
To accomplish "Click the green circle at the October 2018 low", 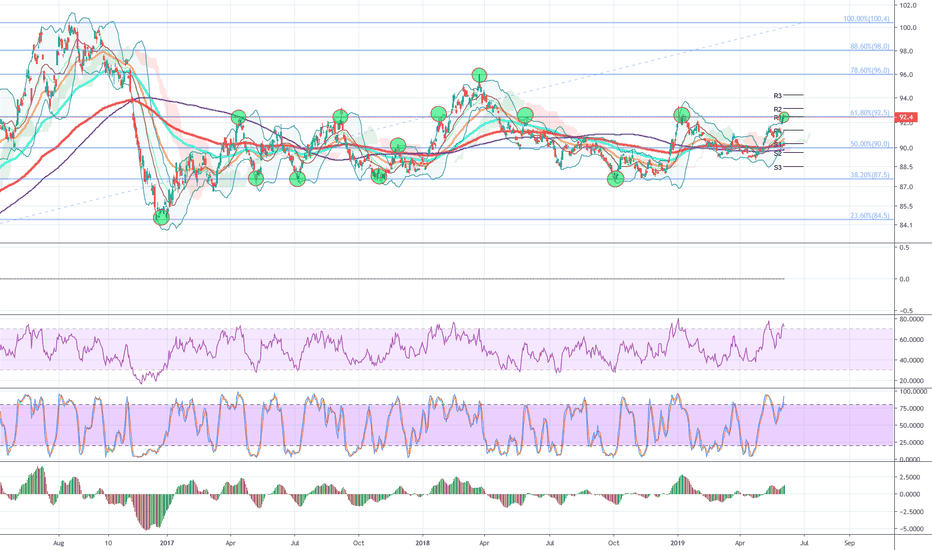I will click(x=616, y=178).
